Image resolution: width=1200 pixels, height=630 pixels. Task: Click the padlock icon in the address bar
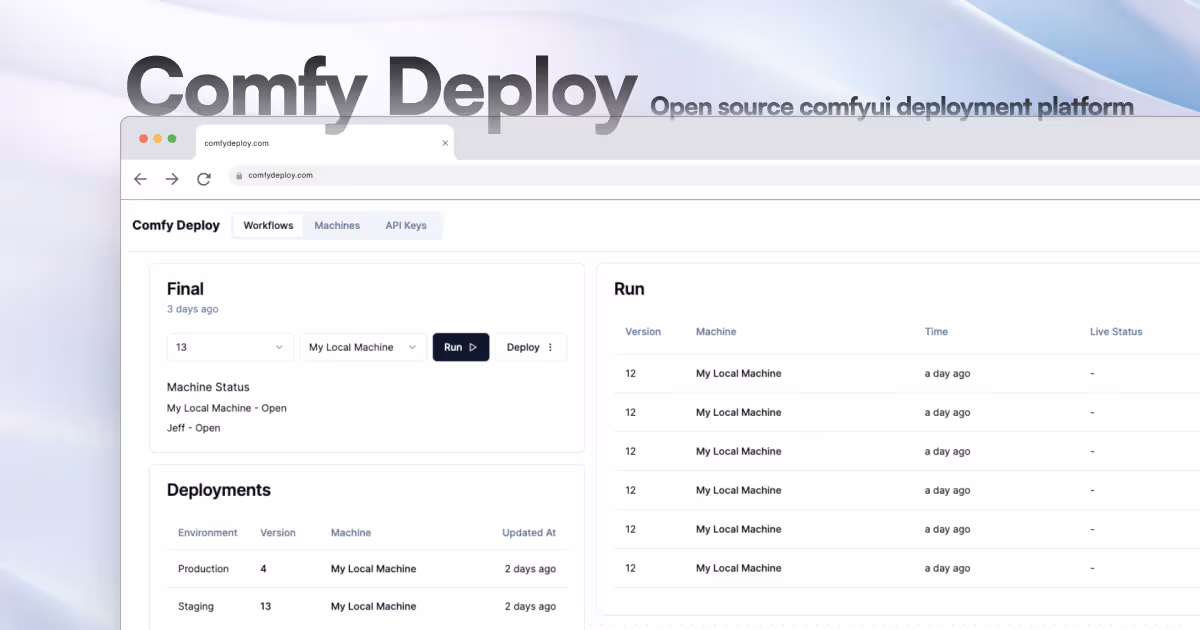pos(238,175)
